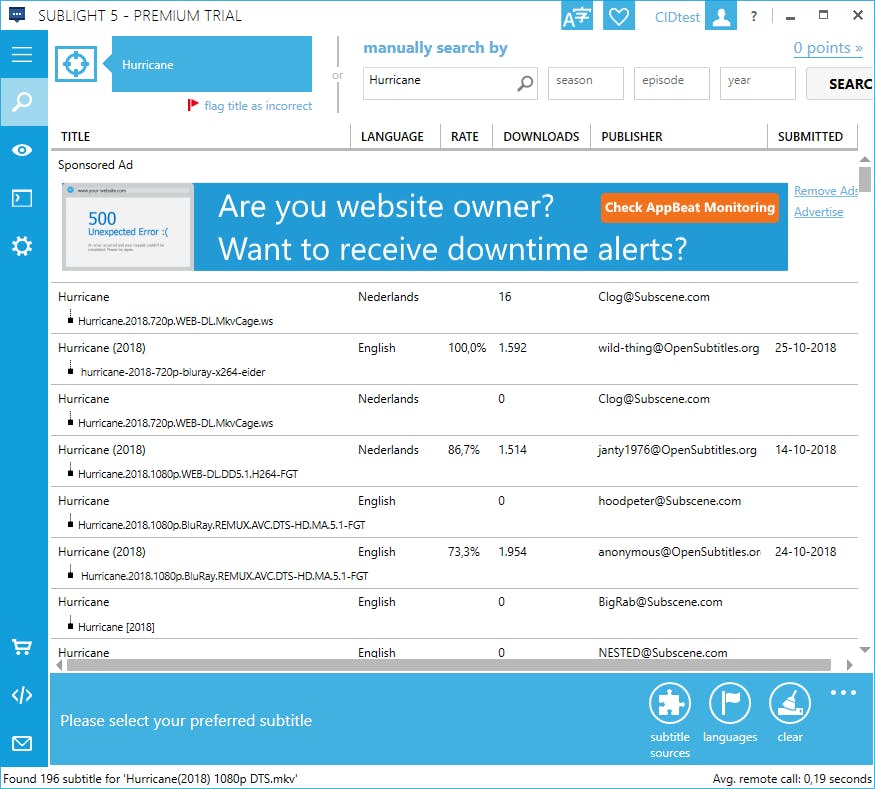The height and width of the screenshot is (789, 875).
Task: Click the horizontal scrollbar right arrow
Action: [849, 665]
